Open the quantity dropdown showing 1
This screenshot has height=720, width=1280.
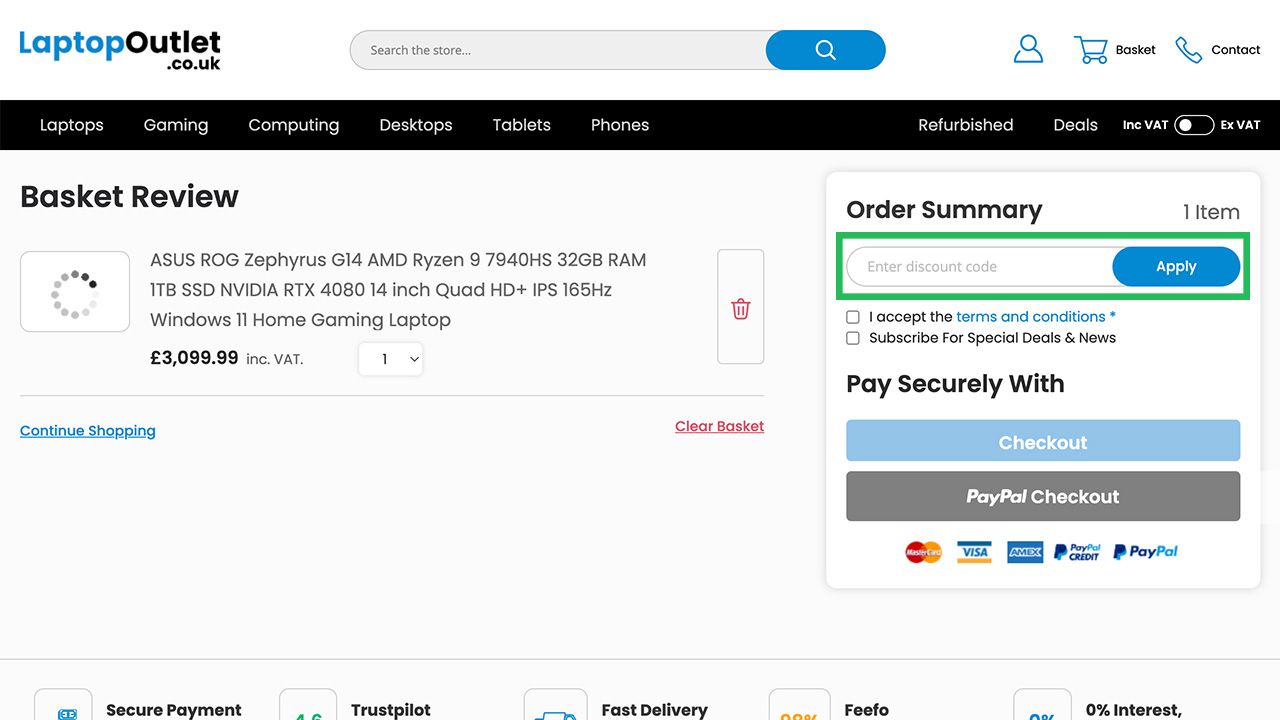(391, 360)
